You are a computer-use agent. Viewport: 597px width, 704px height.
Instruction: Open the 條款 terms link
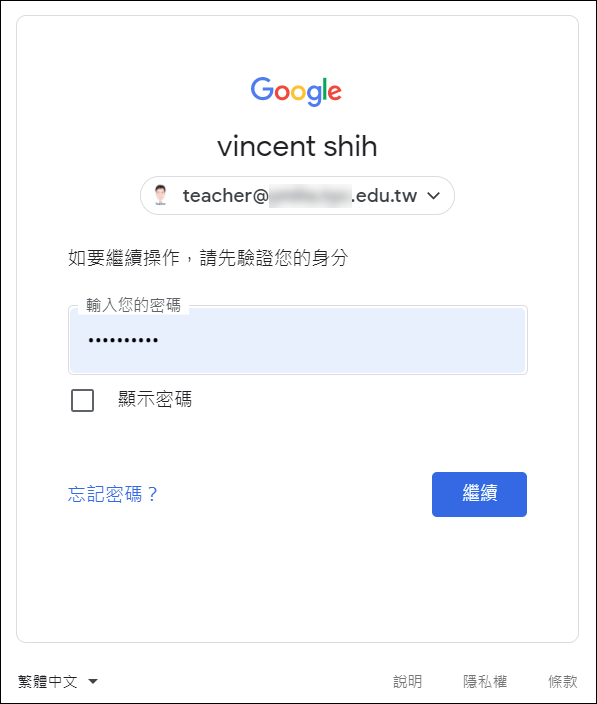(x=562, y=682)
